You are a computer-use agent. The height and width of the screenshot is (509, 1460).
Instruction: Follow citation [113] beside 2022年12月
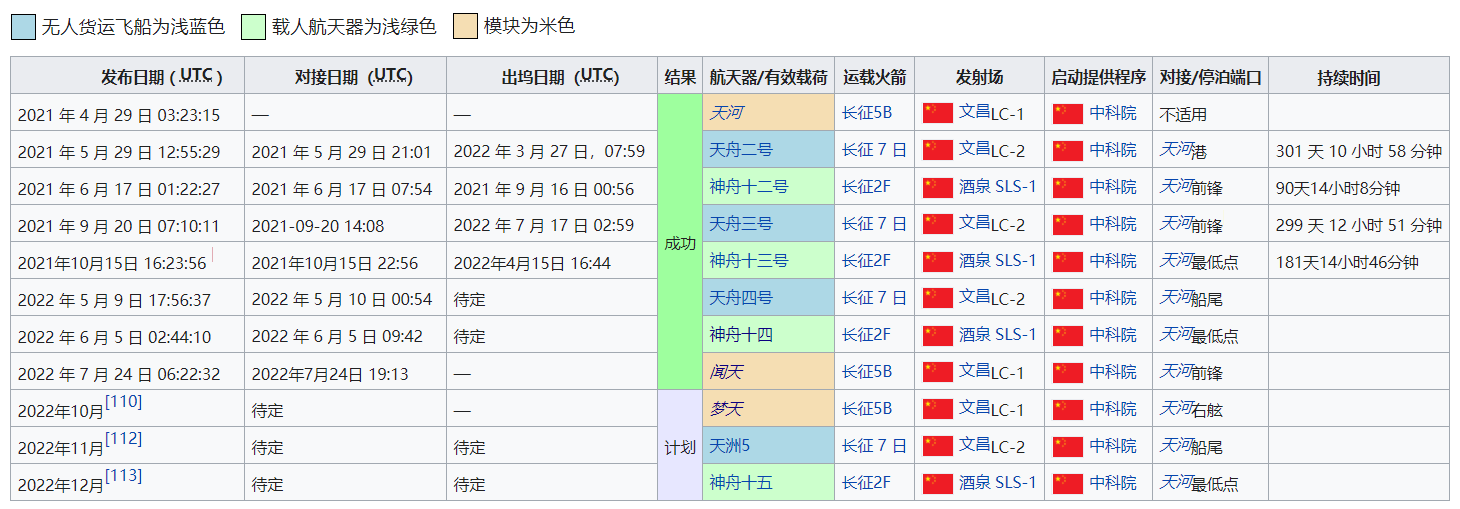point(123,476)
